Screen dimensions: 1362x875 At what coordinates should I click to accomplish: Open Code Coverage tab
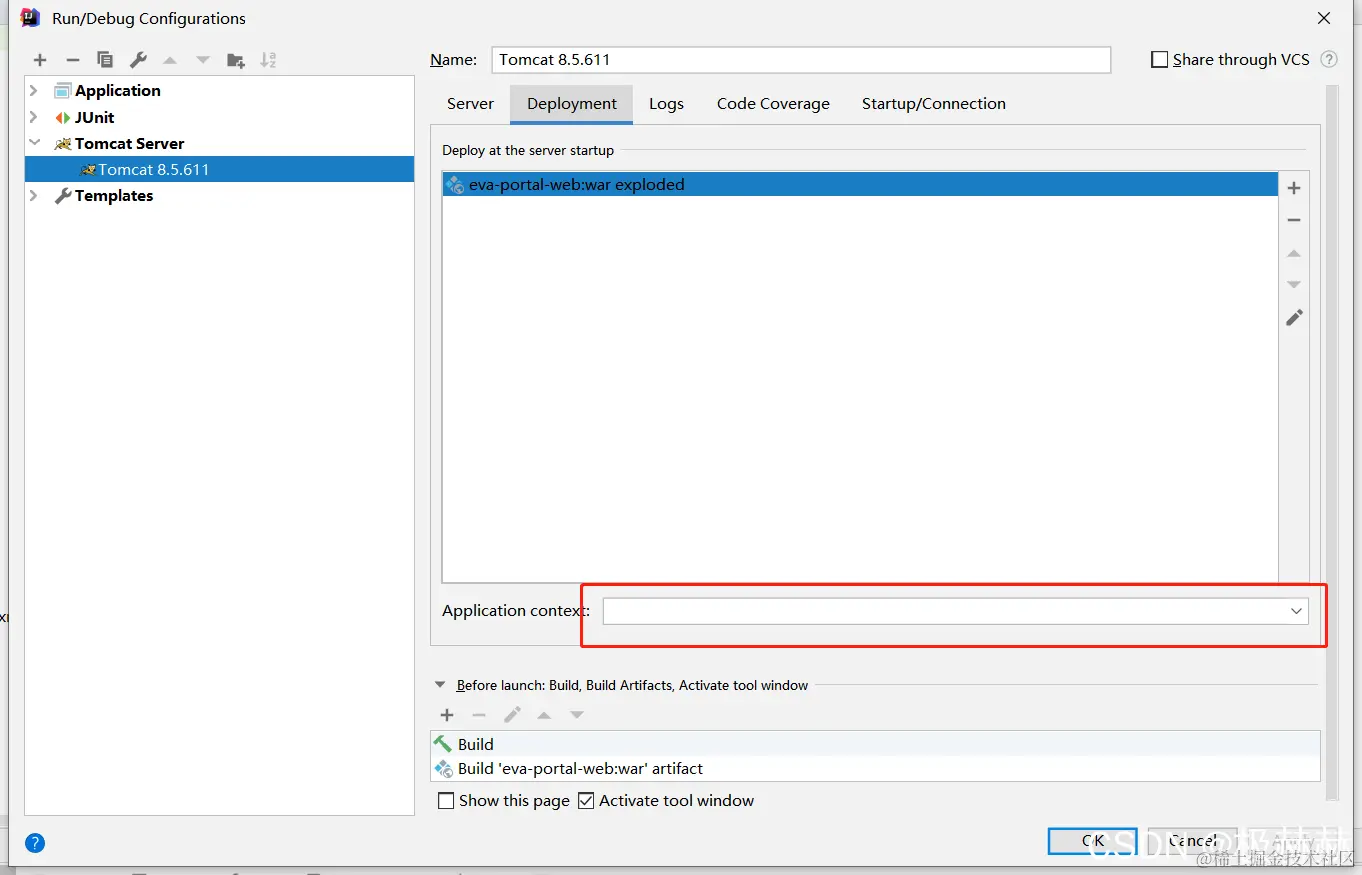[773, 104]
